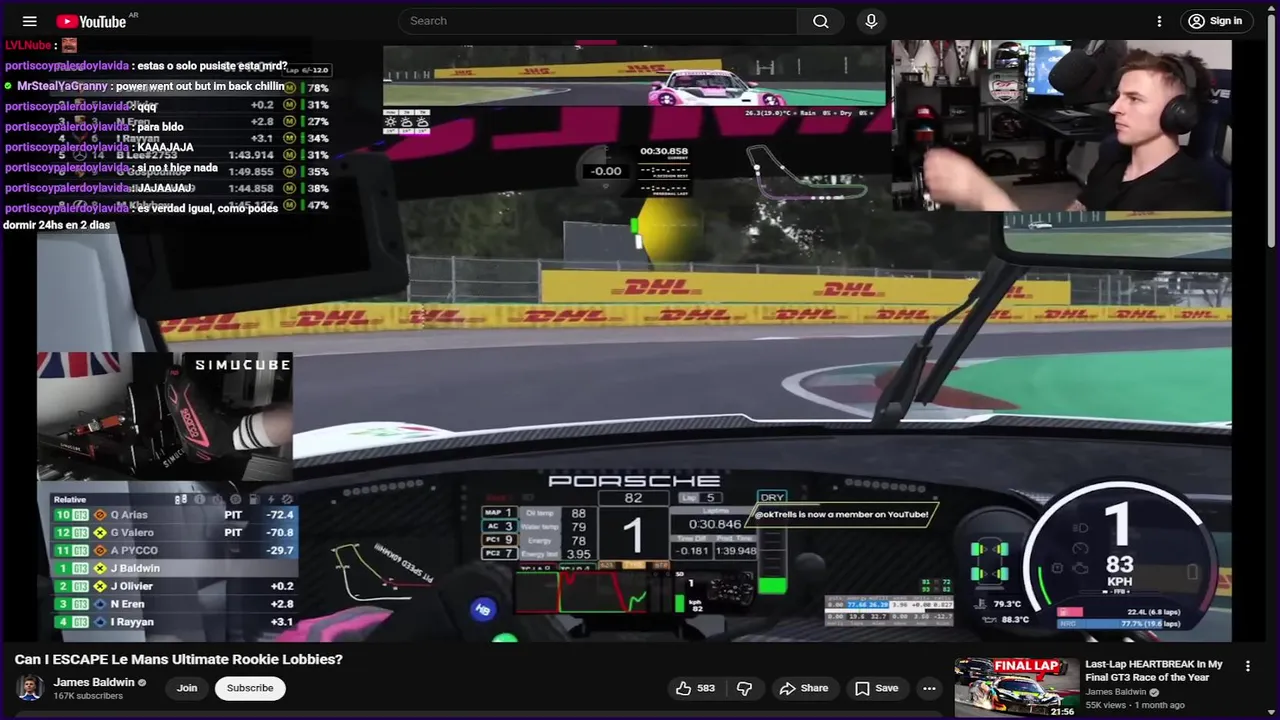
Task: Open the Last-Lap HEARTBREAK video thumbnail
Action: point(1016,687)
